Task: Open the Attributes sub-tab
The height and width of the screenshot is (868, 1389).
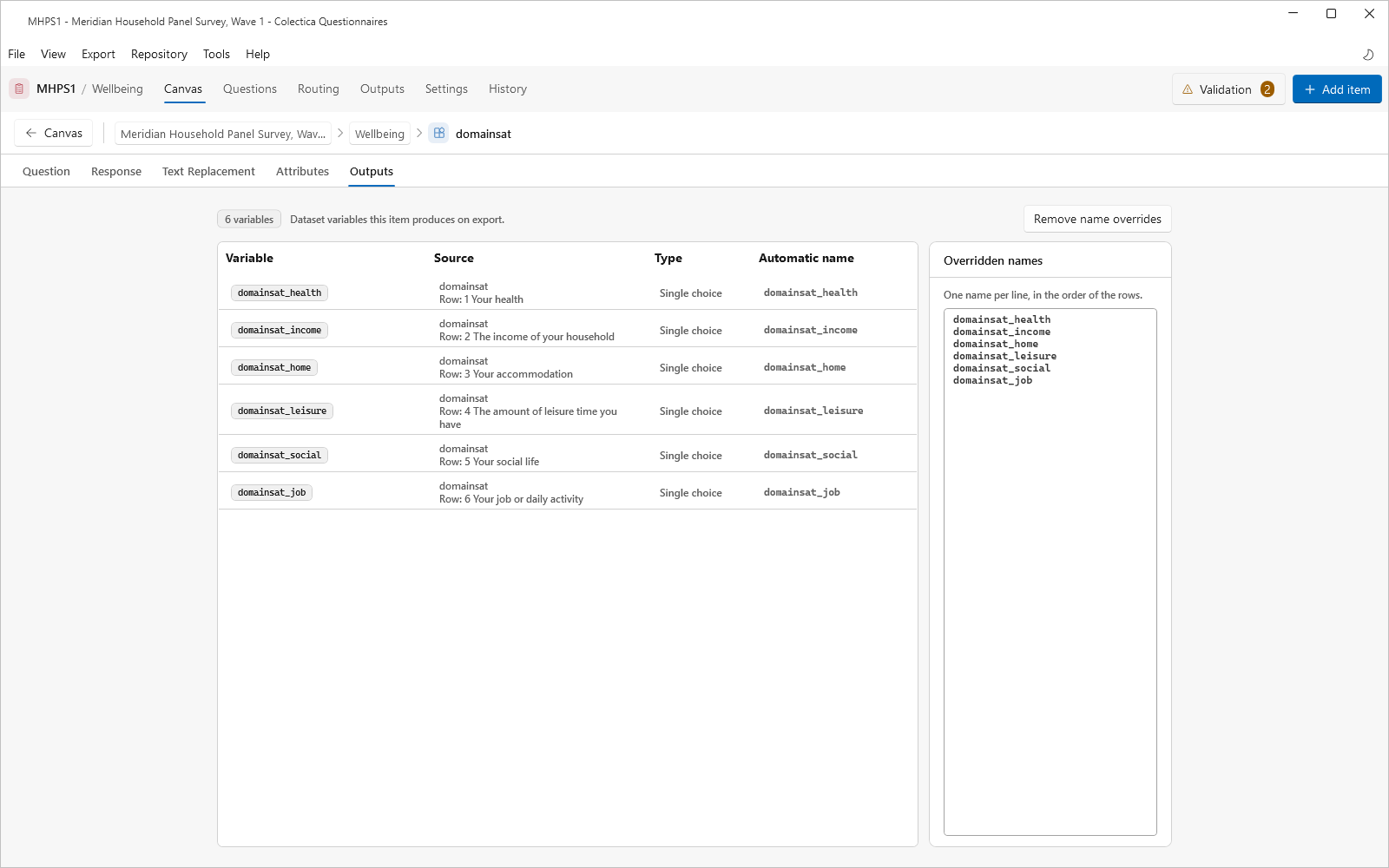Action: (x=302, y=171)
